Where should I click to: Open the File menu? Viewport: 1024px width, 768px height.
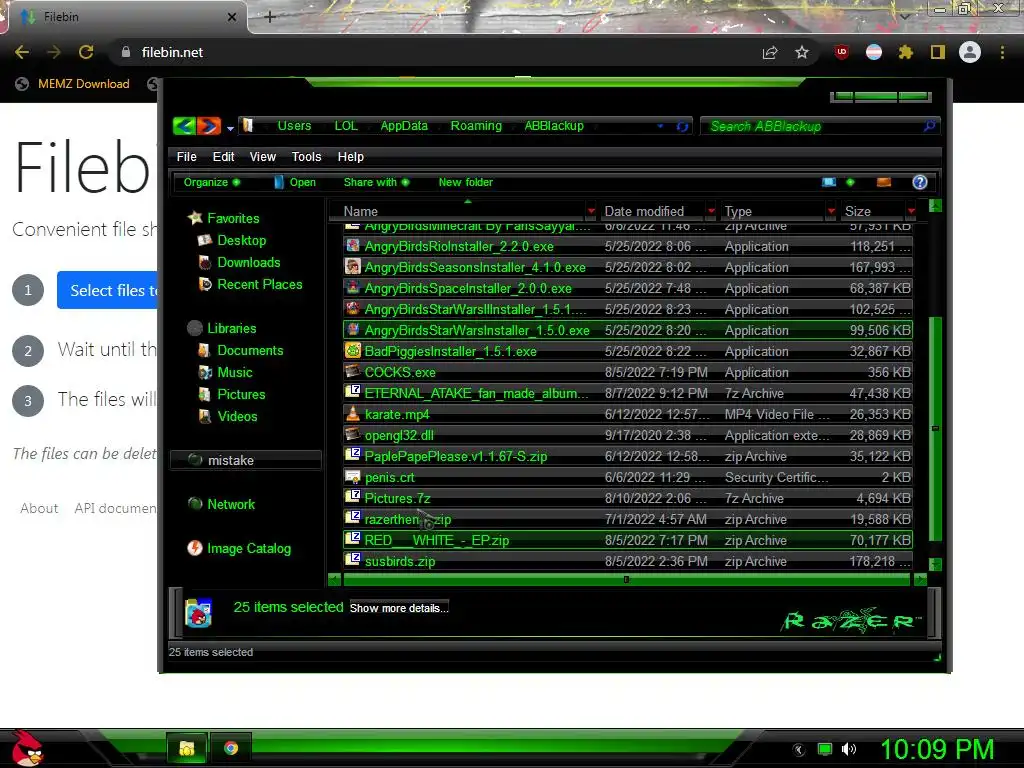[186, 157]
